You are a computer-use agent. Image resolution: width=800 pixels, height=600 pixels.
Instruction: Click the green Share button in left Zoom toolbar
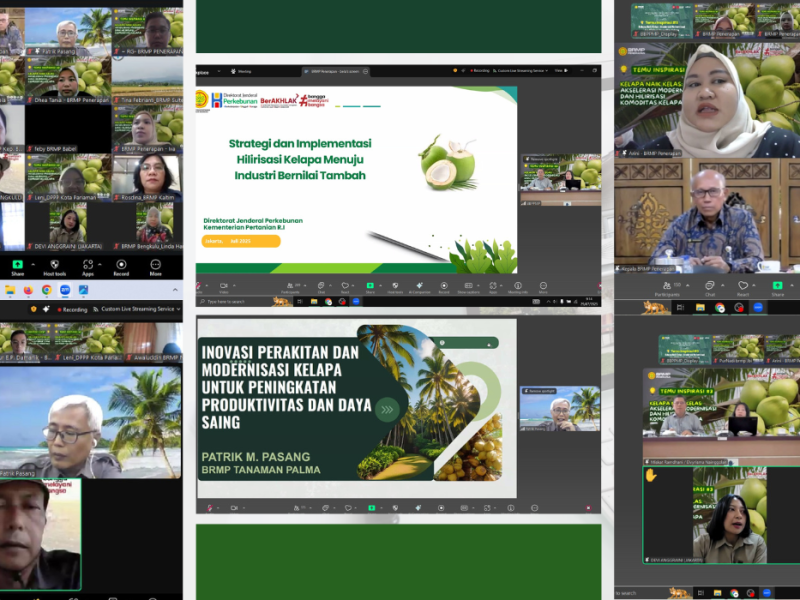17,265
